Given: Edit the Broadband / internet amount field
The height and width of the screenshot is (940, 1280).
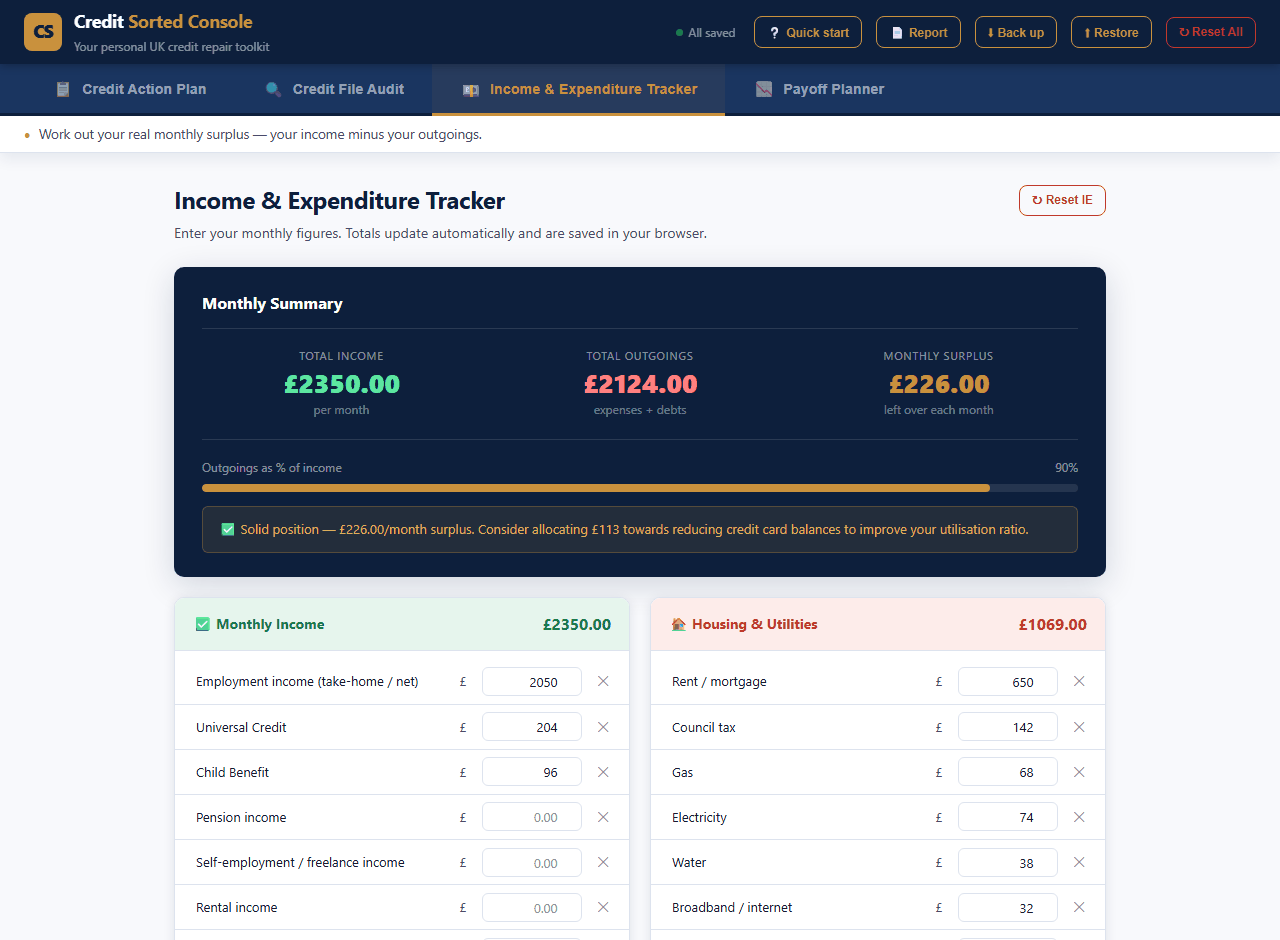Looking at the screenshot, I should 1008,907.
